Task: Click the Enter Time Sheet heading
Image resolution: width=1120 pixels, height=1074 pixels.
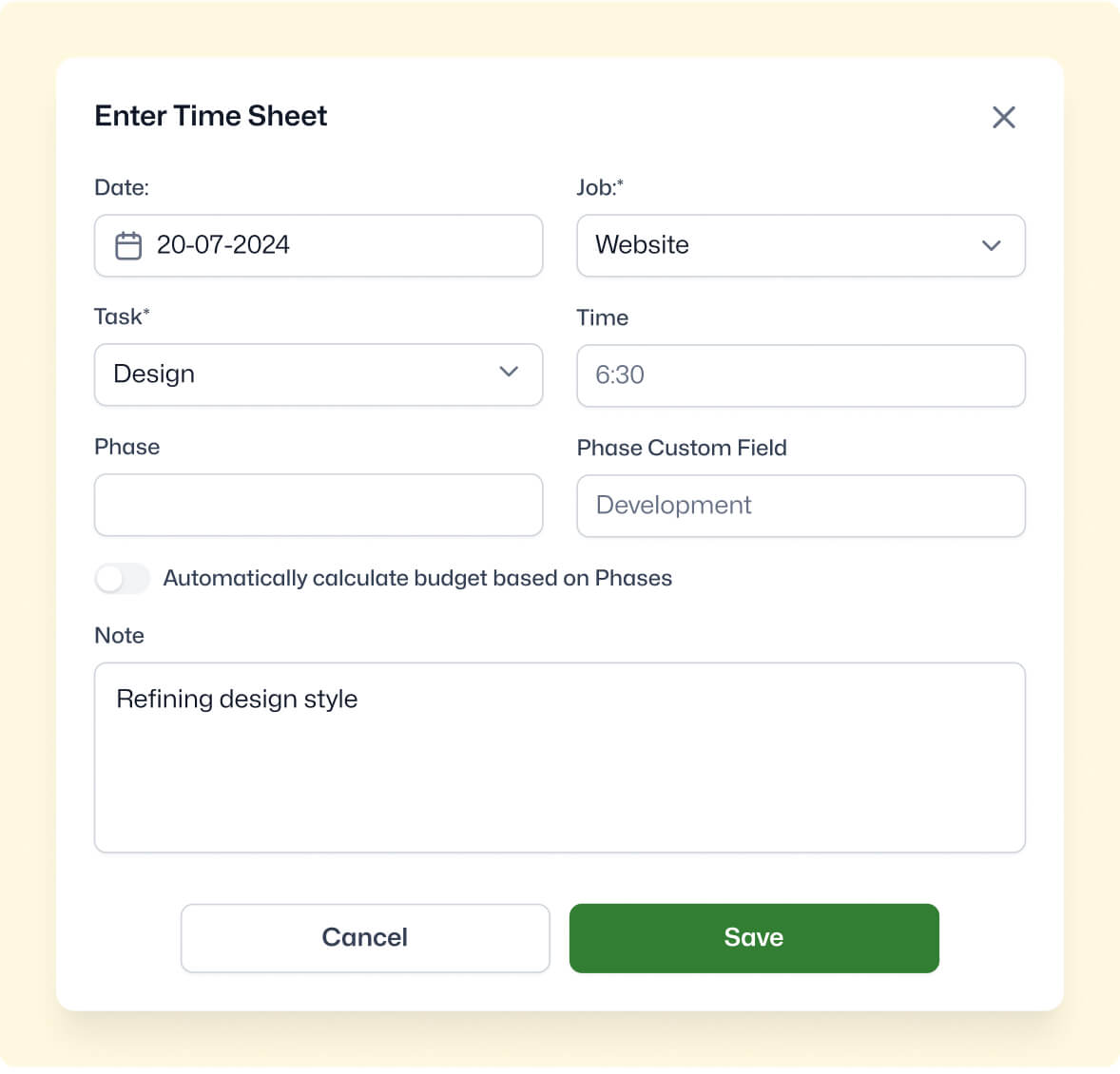Action: coord(211,116)
